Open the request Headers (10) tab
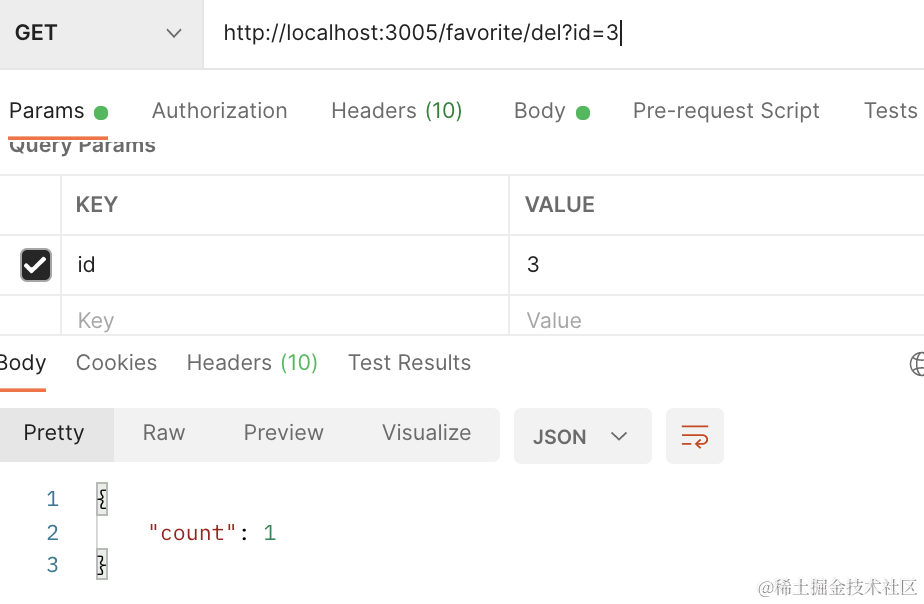Screen dimensions: 924x604 (x=396, y=111)
